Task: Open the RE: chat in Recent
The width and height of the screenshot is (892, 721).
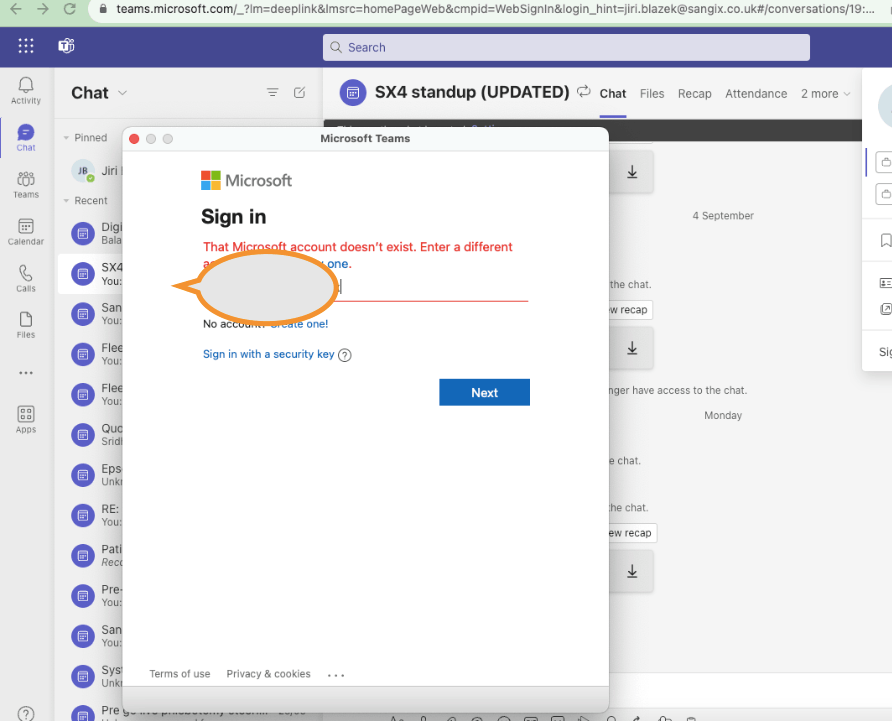Action: pyautogui.click(x=91, y=516)
